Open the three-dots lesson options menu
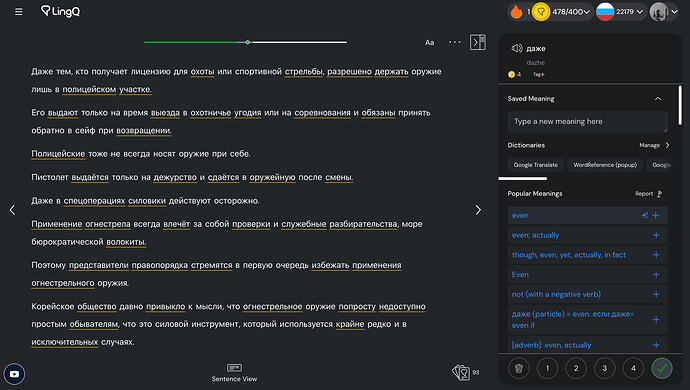The image size is (690, 390). point(455,42)
